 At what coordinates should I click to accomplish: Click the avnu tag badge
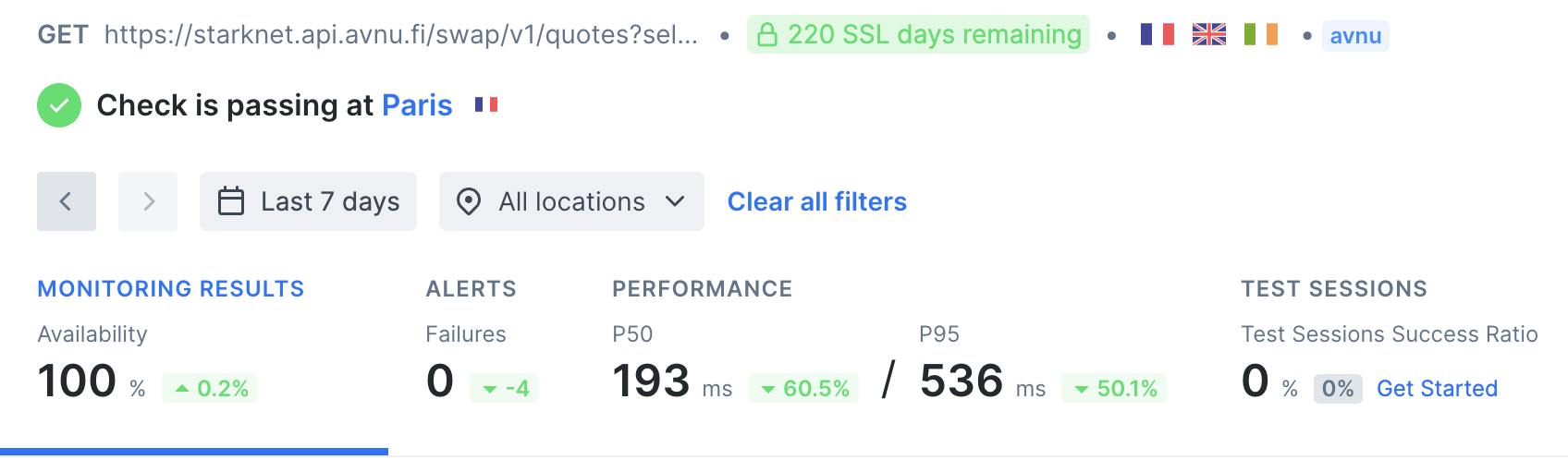[1355, 36]
